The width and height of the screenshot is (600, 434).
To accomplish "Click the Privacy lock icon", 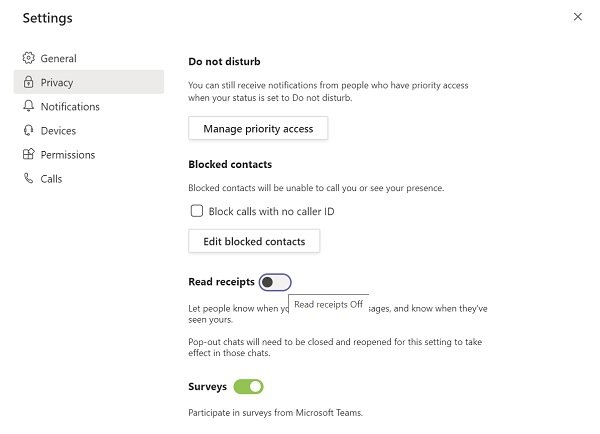I will point(28,83).
